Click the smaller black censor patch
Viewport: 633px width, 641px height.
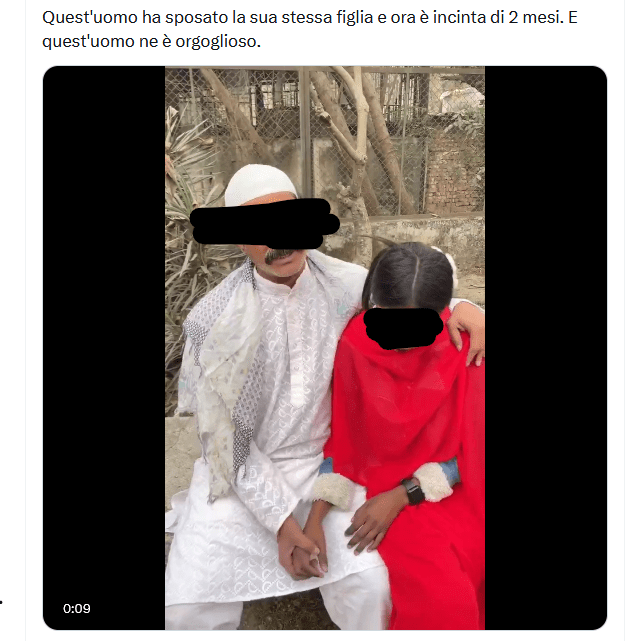[x=403, y=328]
